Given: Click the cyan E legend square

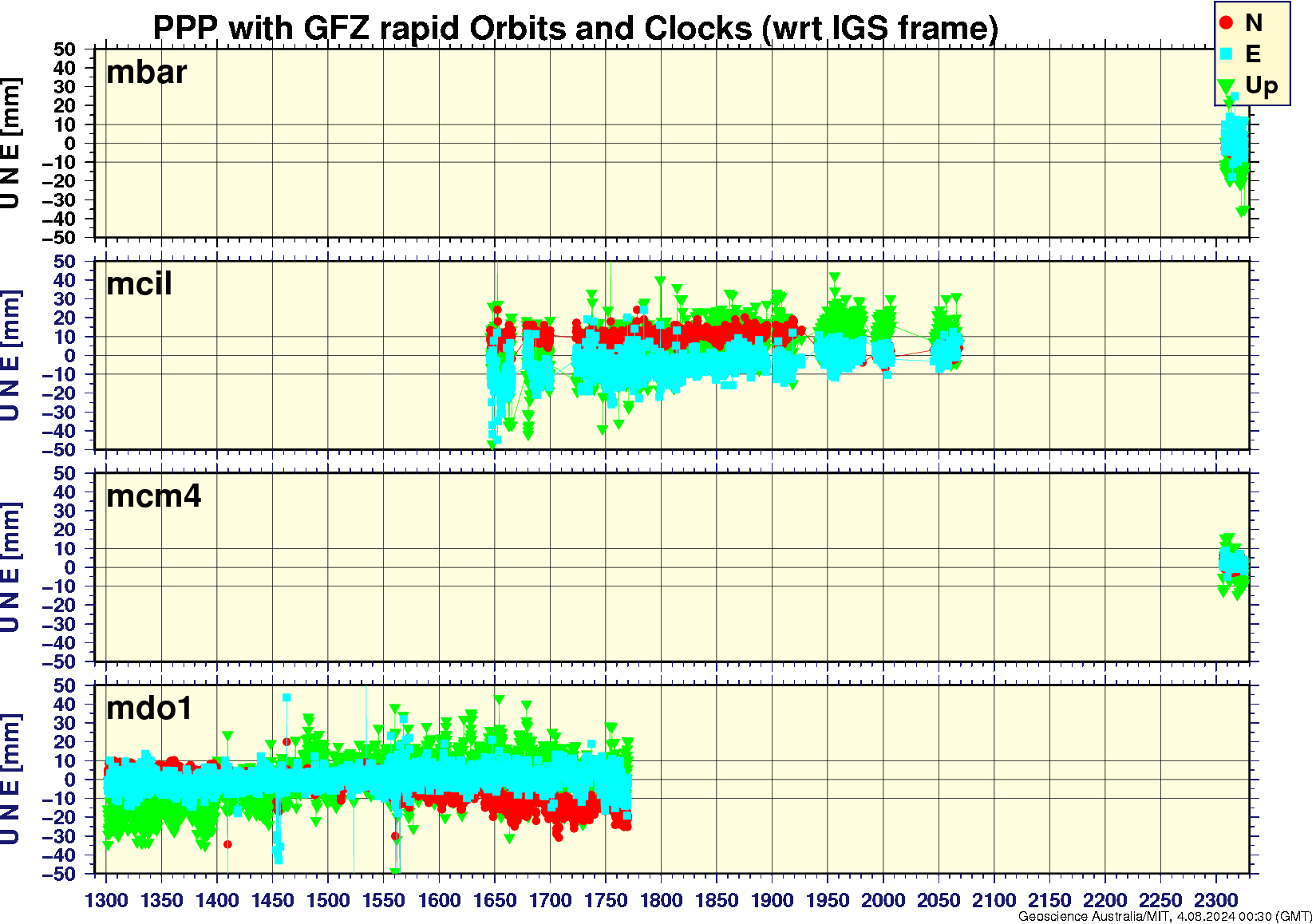Looking at the screenshot, I should click(1227, 54).
